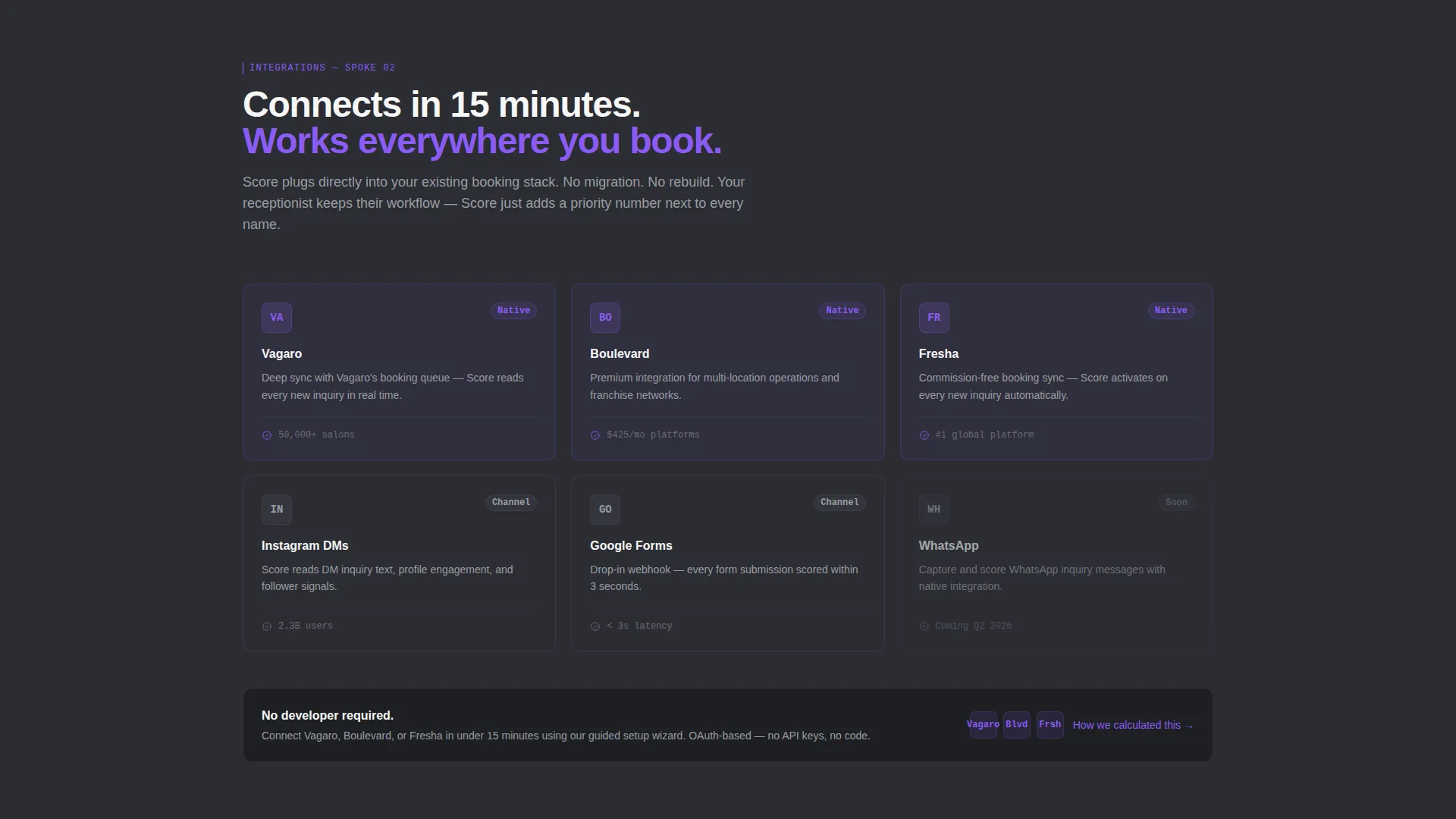
Task: Click the Native badge on Boulevard card
Action: pos(842,311)
